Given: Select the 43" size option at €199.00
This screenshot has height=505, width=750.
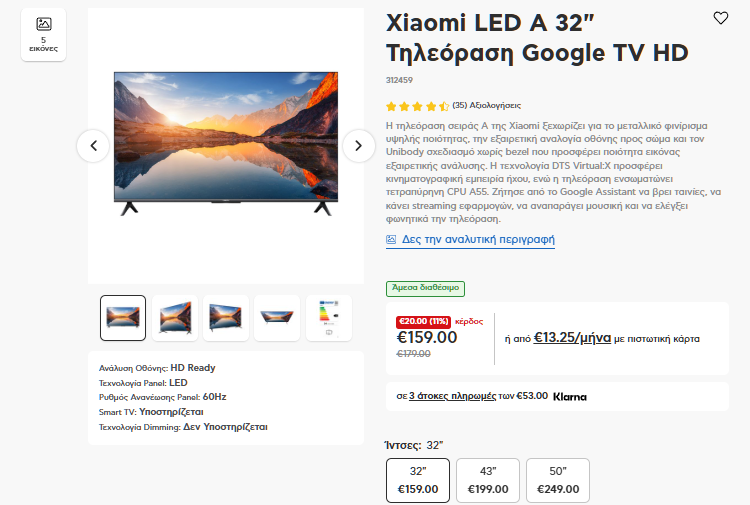Looking at the screenshot, I should 488,480.
